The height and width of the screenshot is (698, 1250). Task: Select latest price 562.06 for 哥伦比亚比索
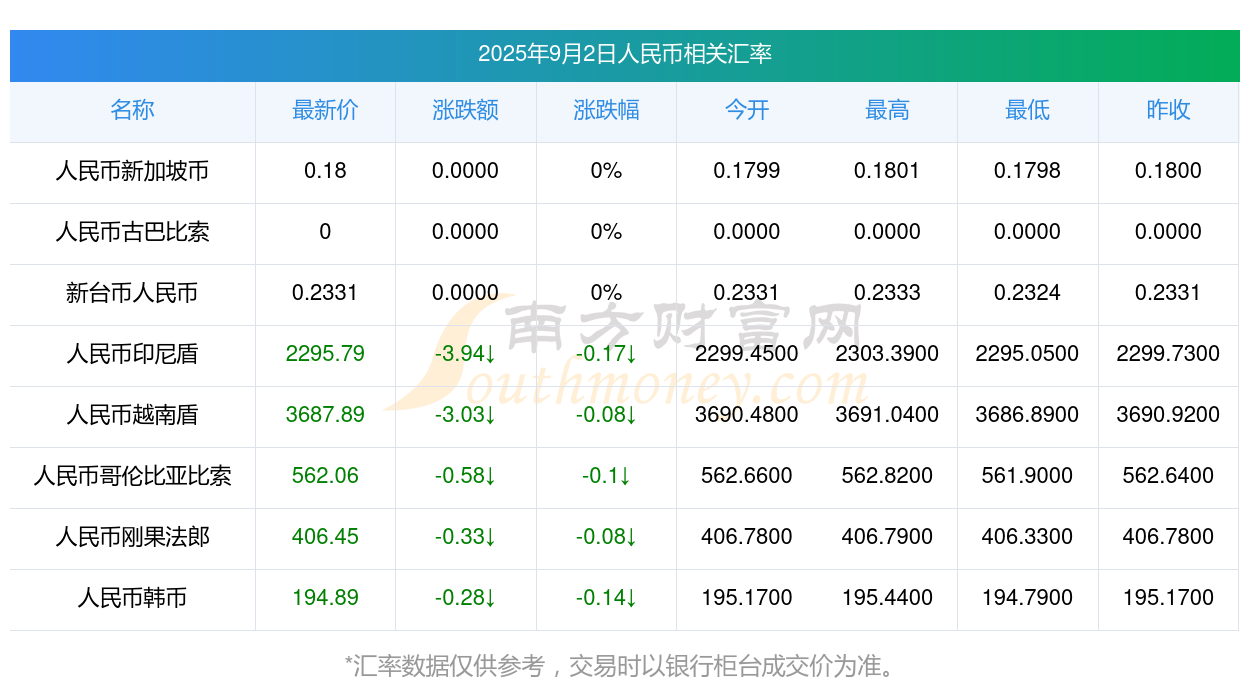coord(325,476)
